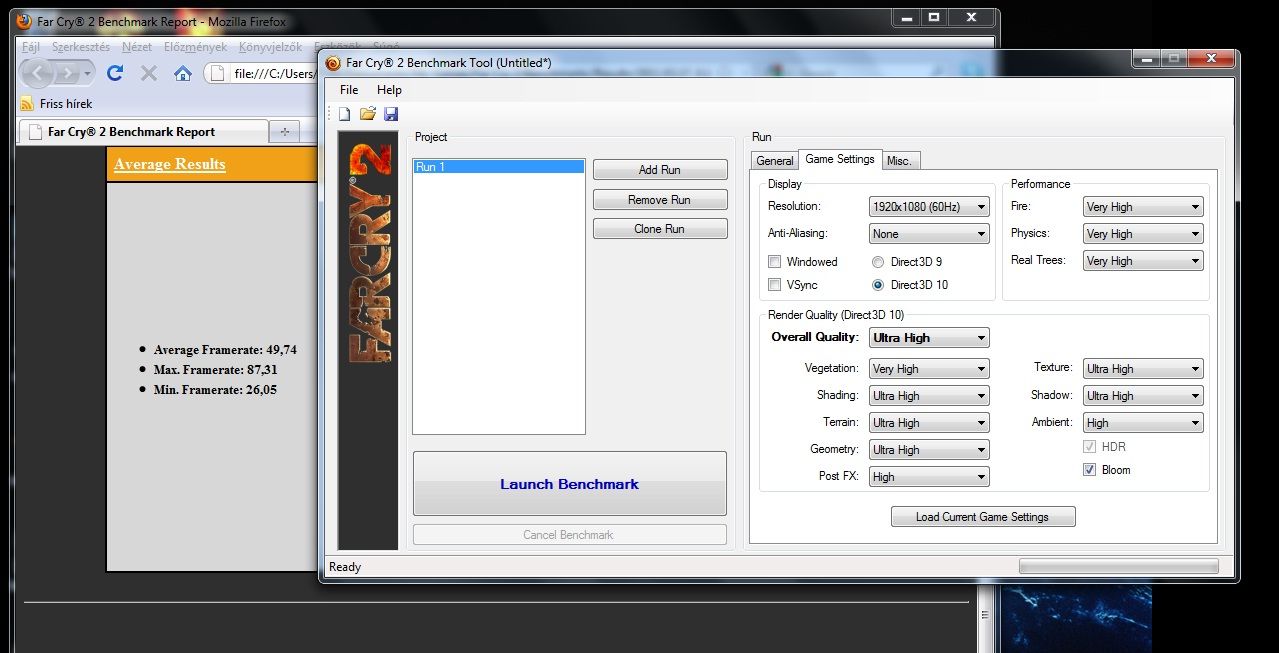Screen dimensions: 1279x653
Task: Click the Firefox logo in title bar
Action: [x=25, y=21]
